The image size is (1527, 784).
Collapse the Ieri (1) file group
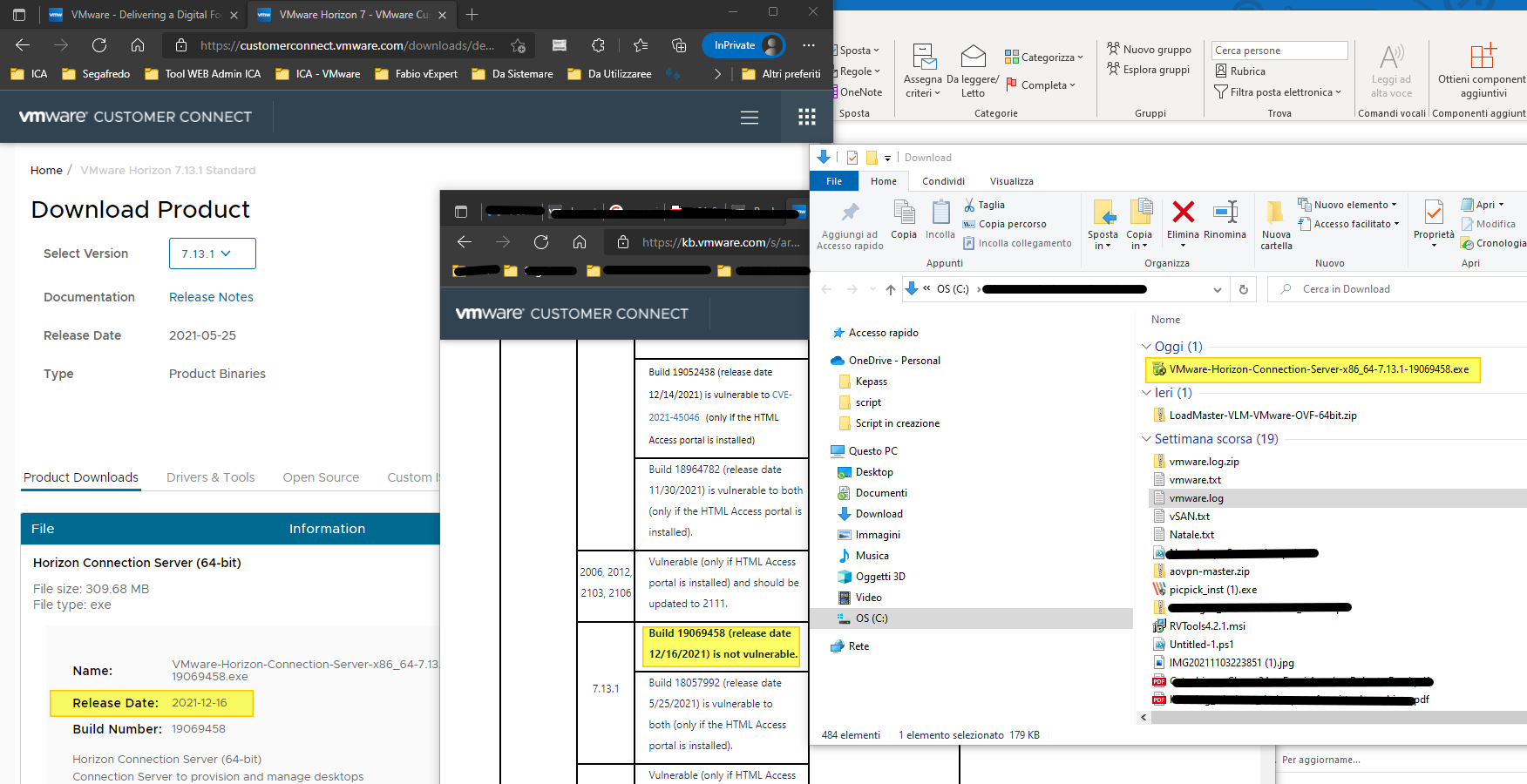1146,393
